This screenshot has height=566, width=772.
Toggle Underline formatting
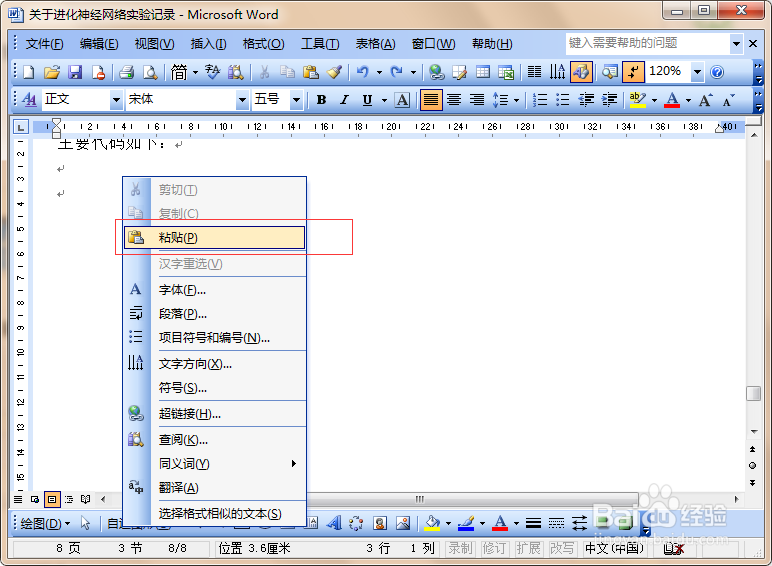click(367, 100)
